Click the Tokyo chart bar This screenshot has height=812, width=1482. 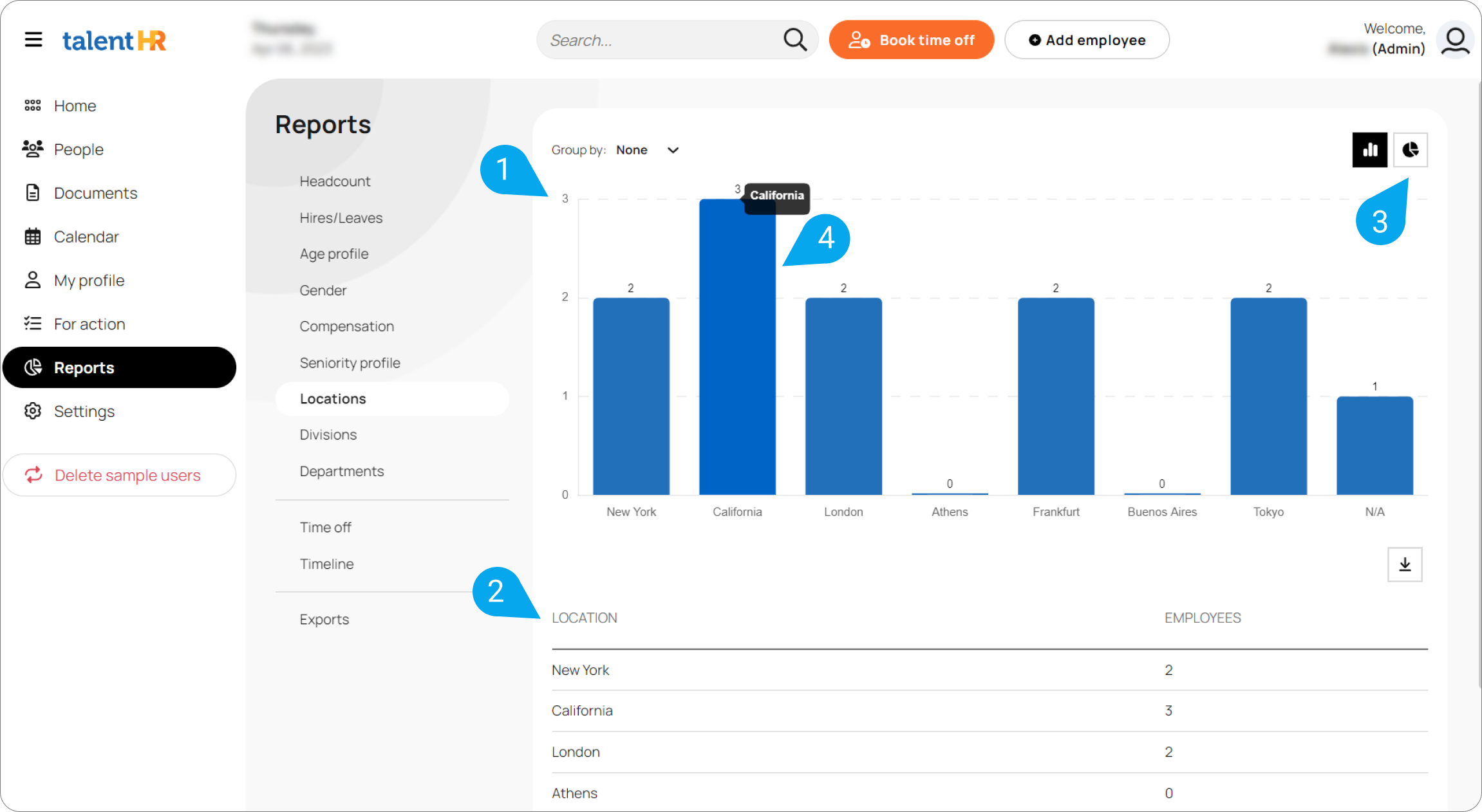coord(1268,396)
